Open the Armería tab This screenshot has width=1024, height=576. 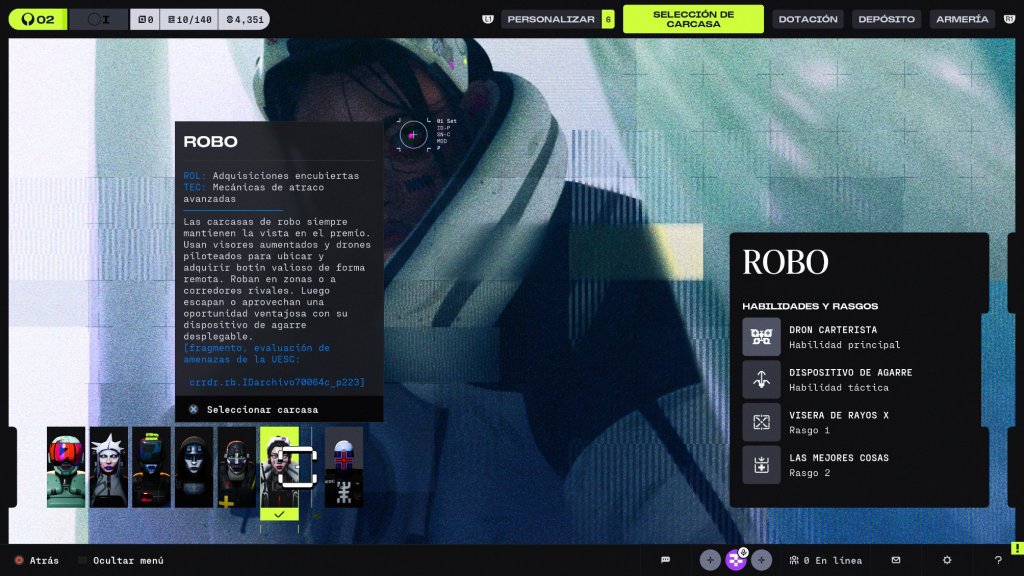pos(961,19)
